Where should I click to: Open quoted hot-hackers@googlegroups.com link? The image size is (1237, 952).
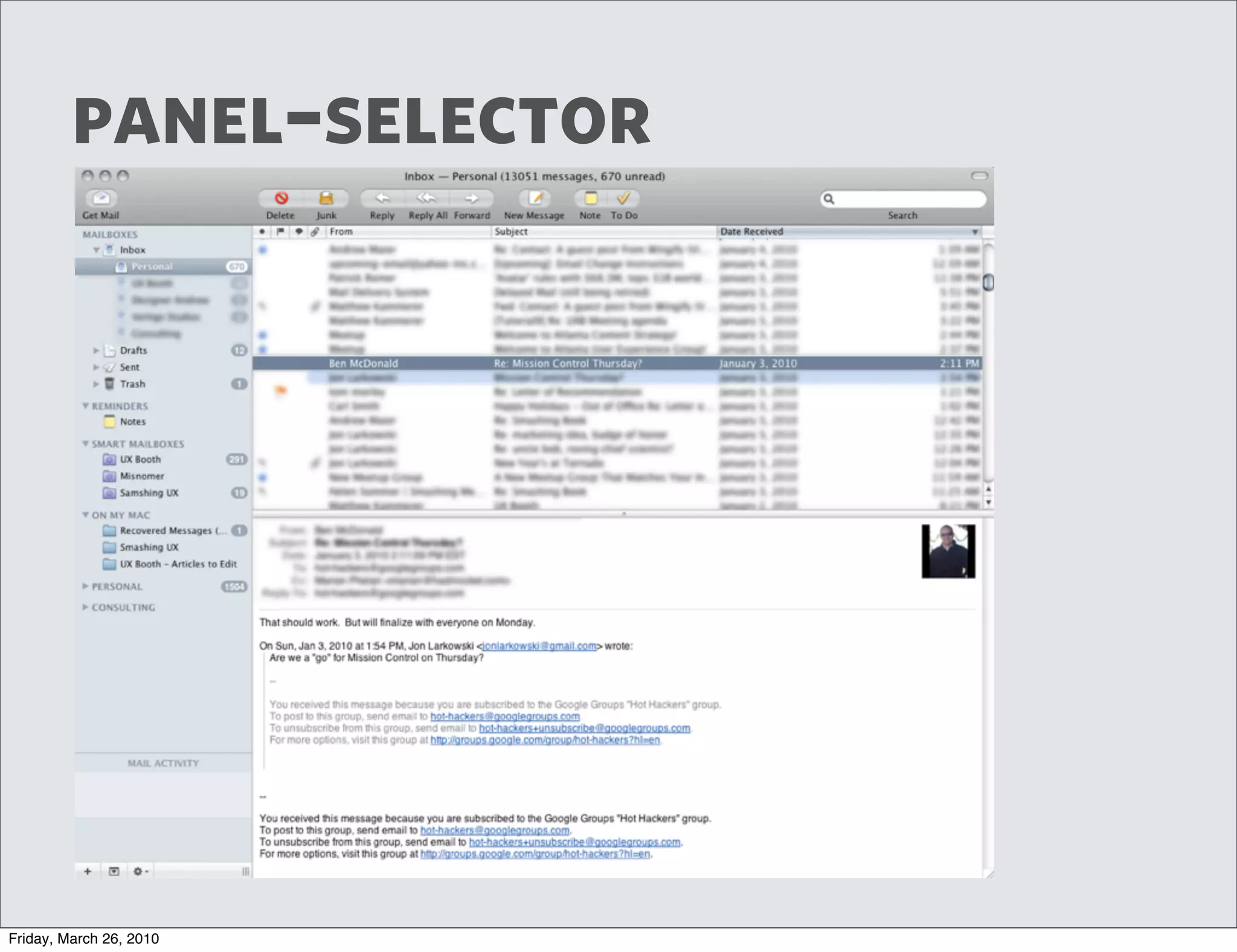click(x=505, y=716)
